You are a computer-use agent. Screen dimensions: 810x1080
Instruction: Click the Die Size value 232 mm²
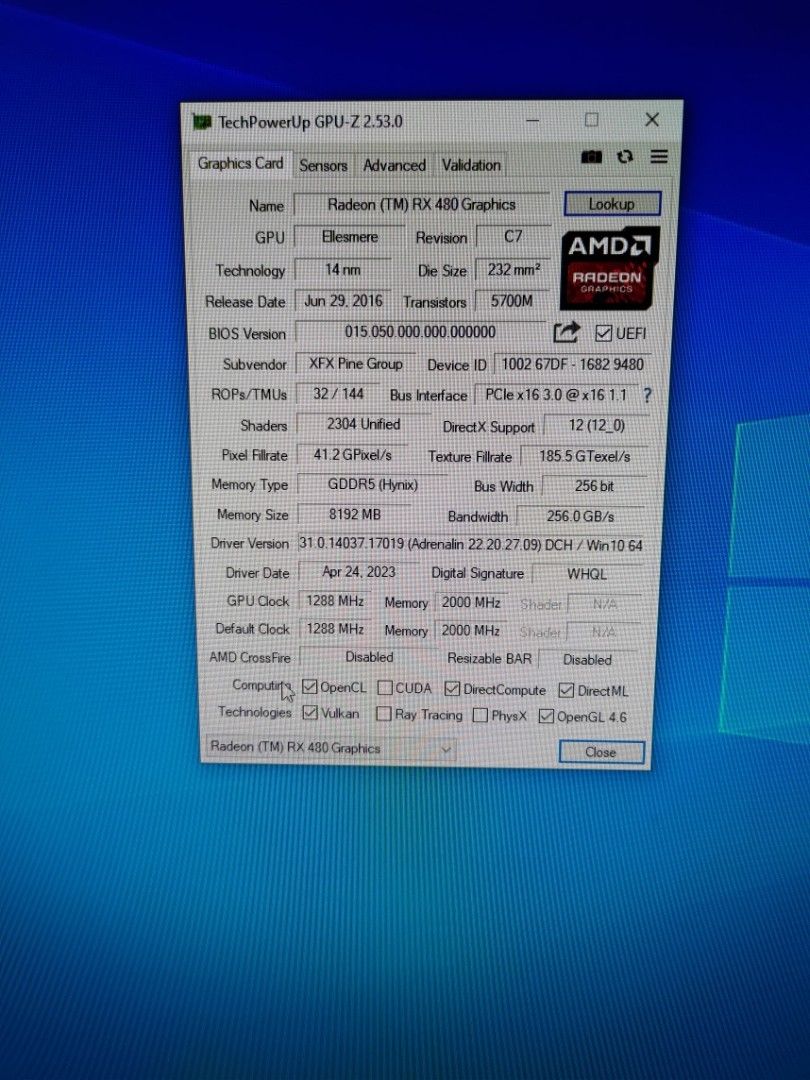[x=514, y=269]
